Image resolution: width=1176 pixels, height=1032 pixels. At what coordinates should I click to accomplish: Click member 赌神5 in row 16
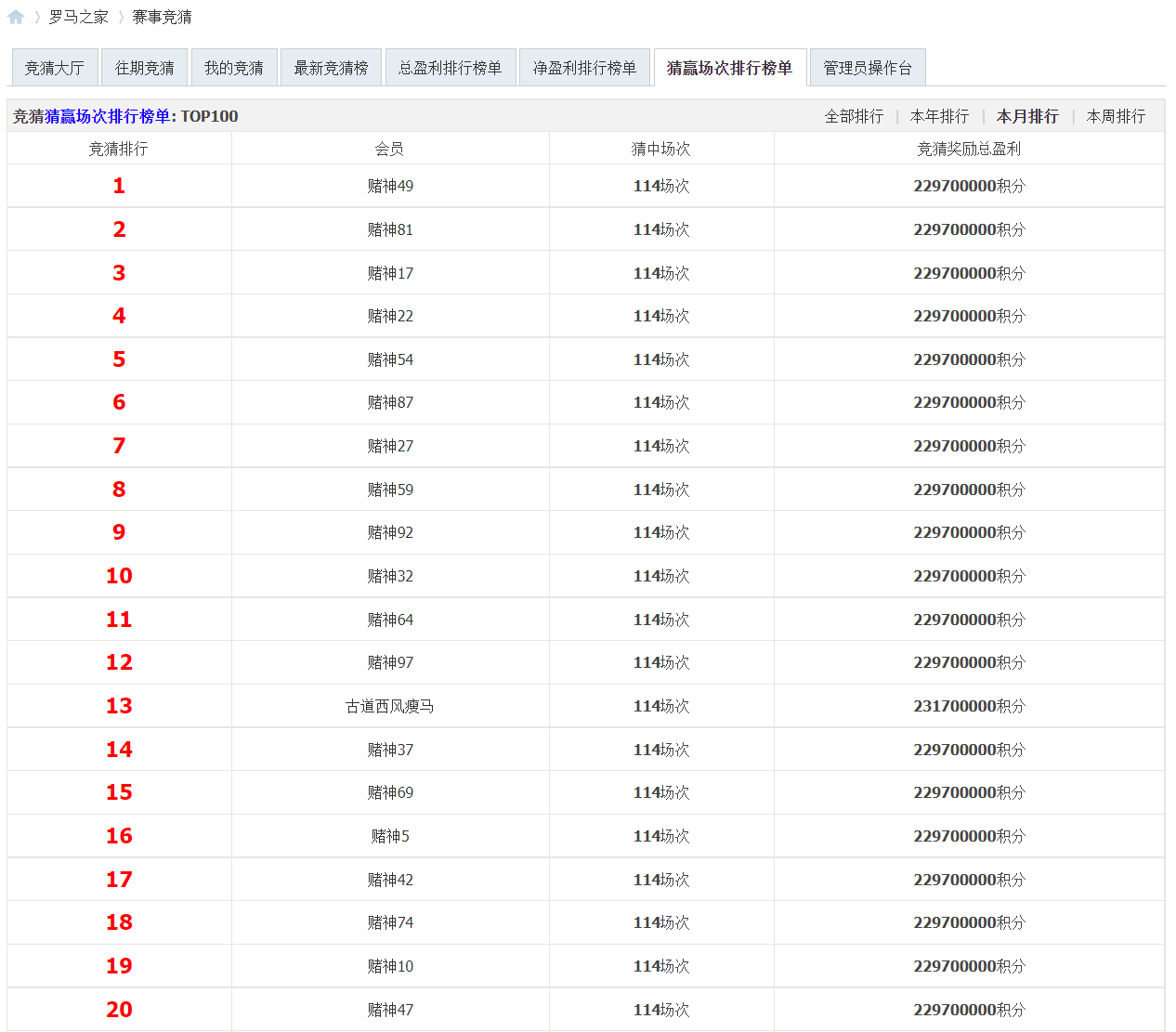[x=390, y=836]
